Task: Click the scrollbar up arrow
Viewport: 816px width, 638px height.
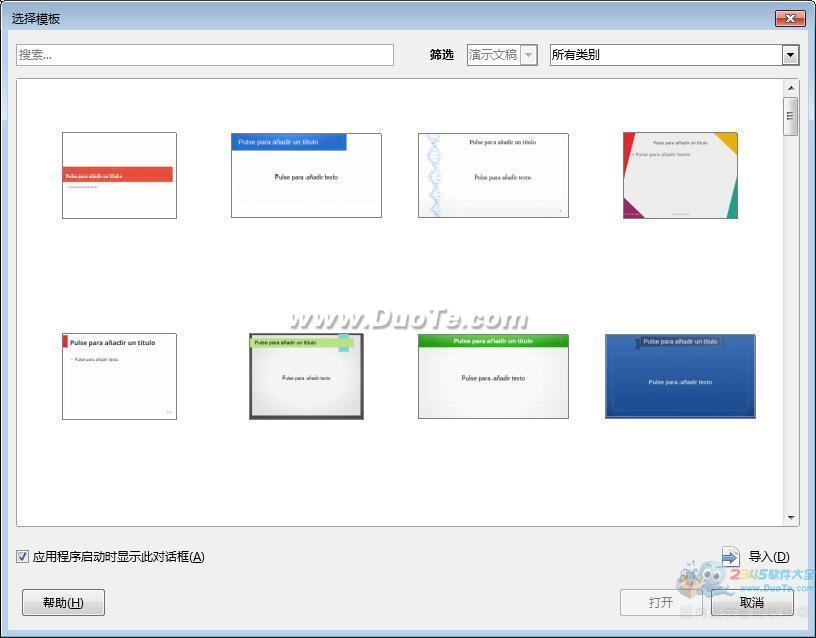Action: click(x=791, y=88)
